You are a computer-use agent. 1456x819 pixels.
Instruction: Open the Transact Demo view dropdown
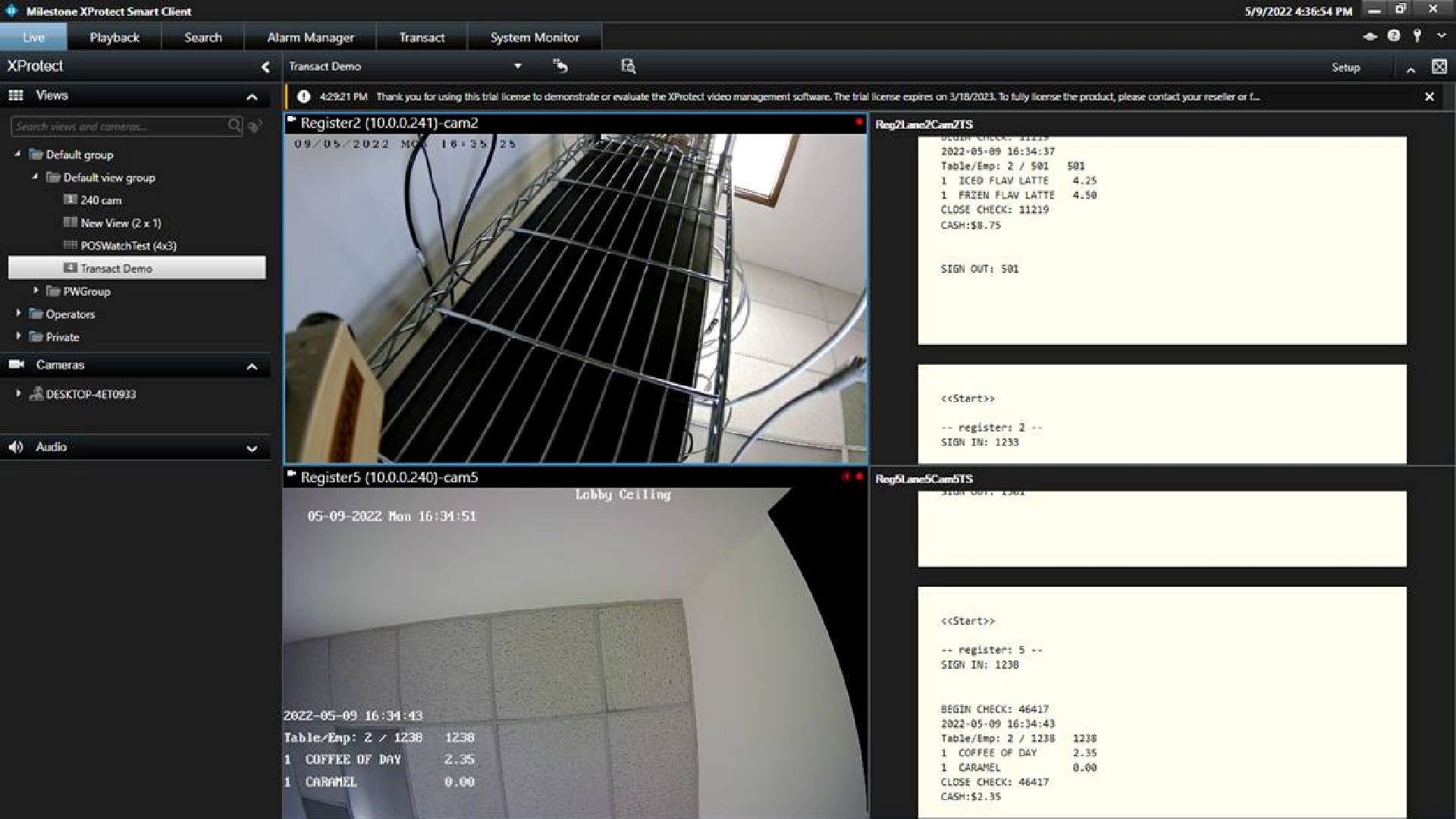click(517, 67)
